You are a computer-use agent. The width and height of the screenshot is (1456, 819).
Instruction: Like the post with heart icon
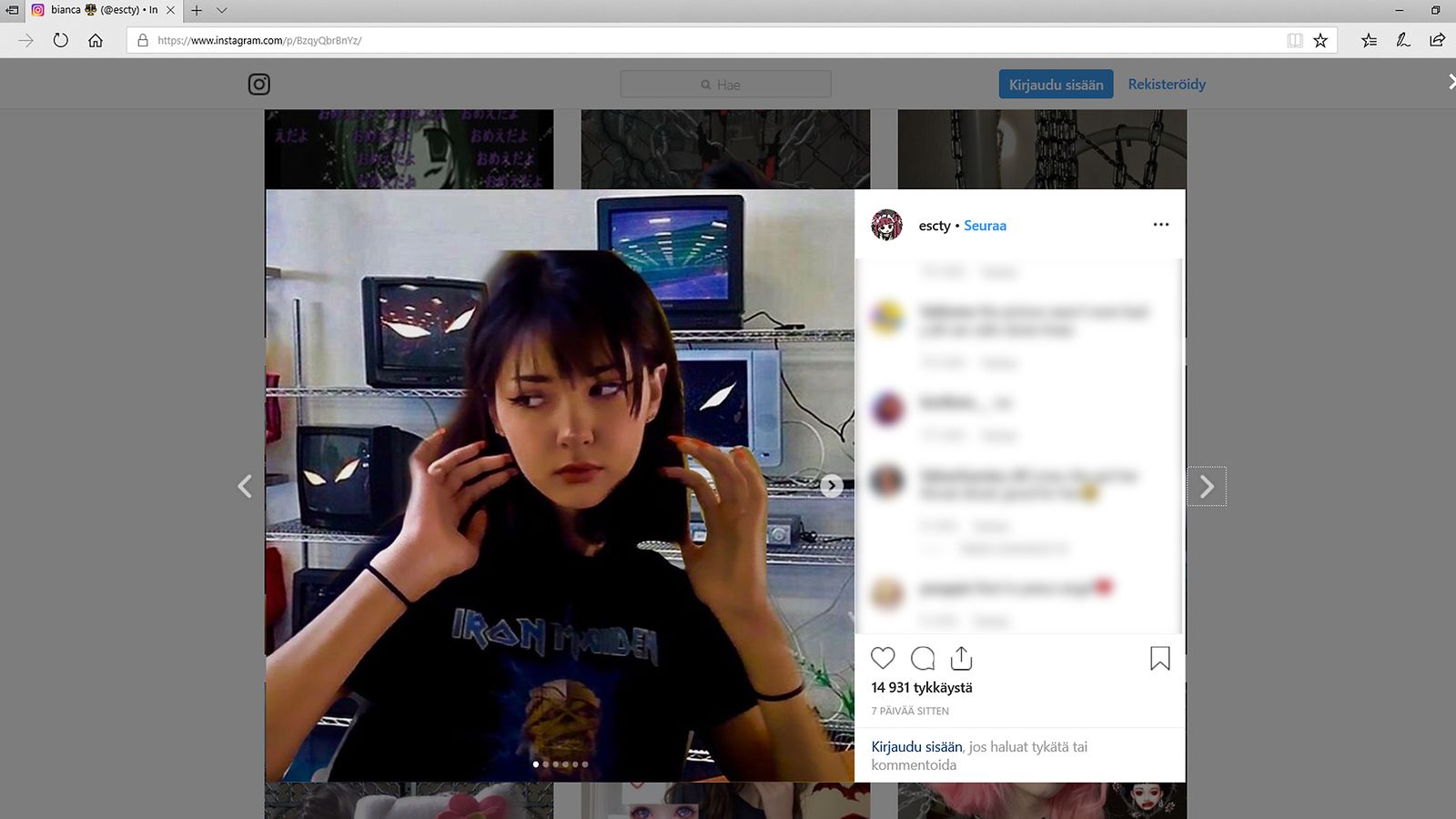[x=883, y=658]
